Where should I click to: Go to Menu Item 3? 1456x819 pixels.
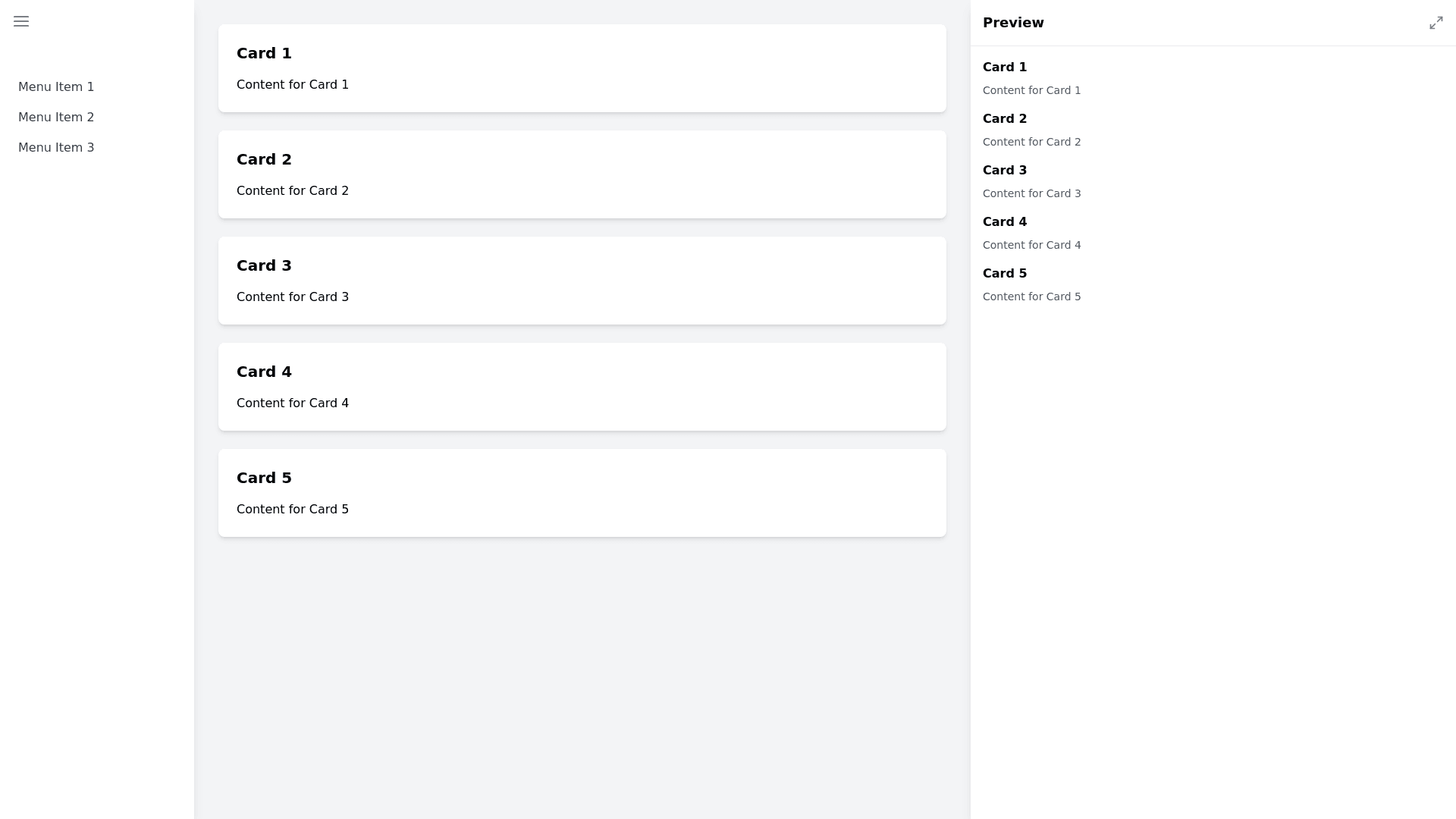tap(56, 148)
